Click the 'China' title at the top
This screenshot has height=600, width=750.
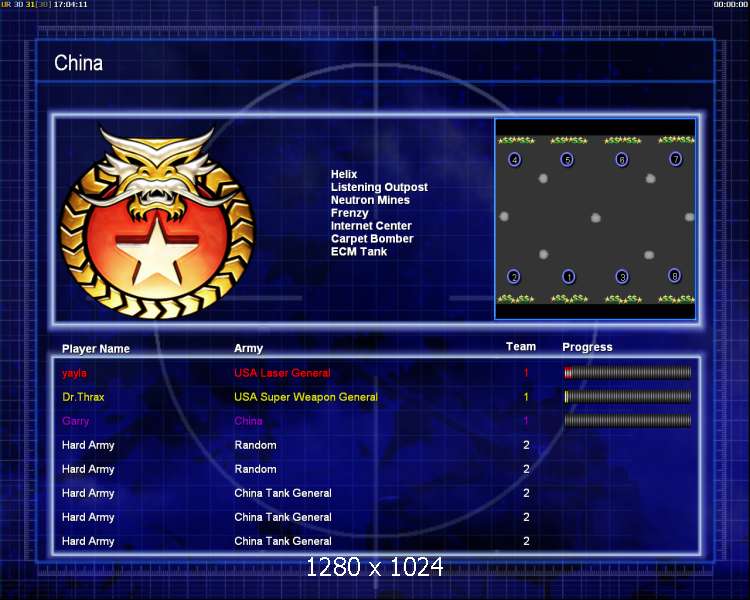coord(78,63)
